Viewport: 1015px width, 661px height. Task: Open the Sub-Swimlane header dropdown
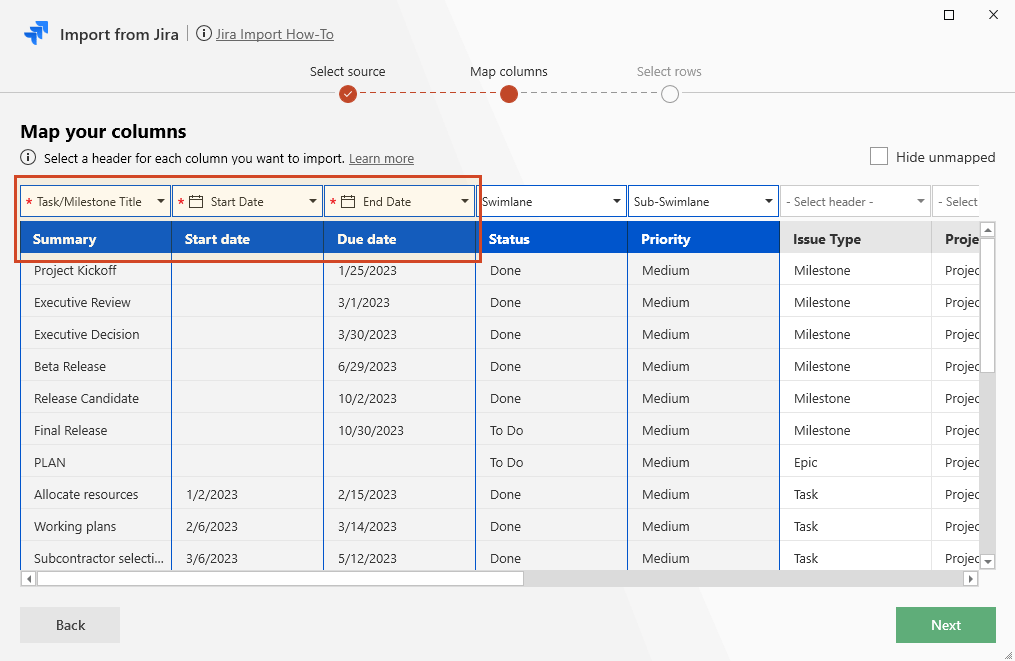coord(770,200)
